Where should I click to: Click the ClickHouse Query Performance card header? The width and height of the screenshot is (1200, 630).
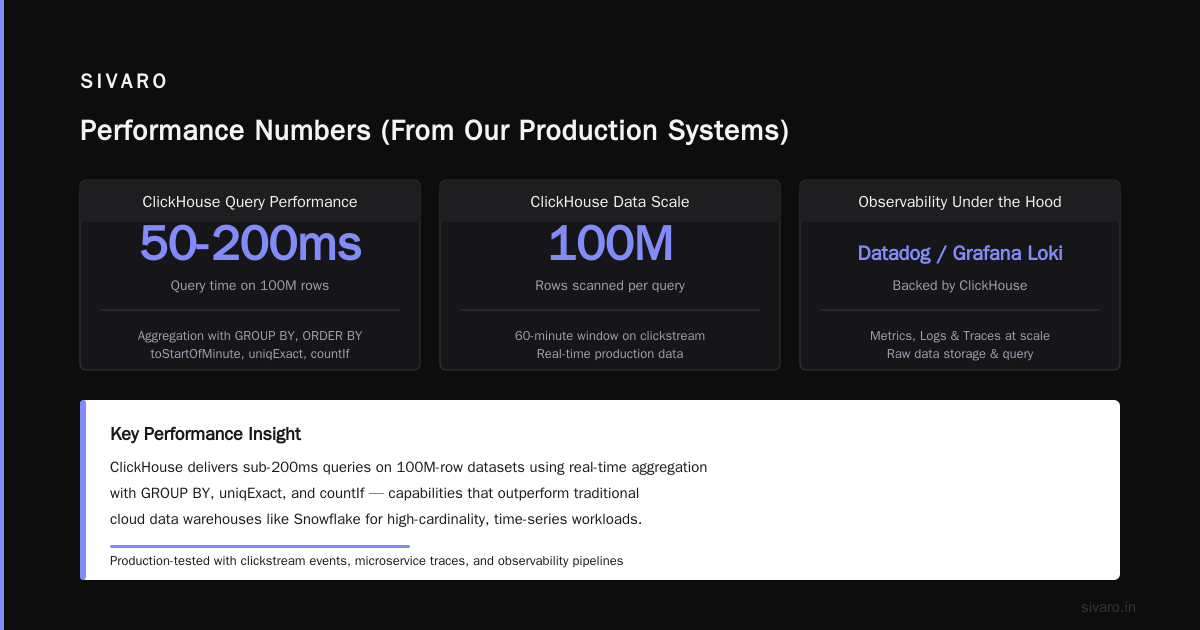click(x=250, y=202)
